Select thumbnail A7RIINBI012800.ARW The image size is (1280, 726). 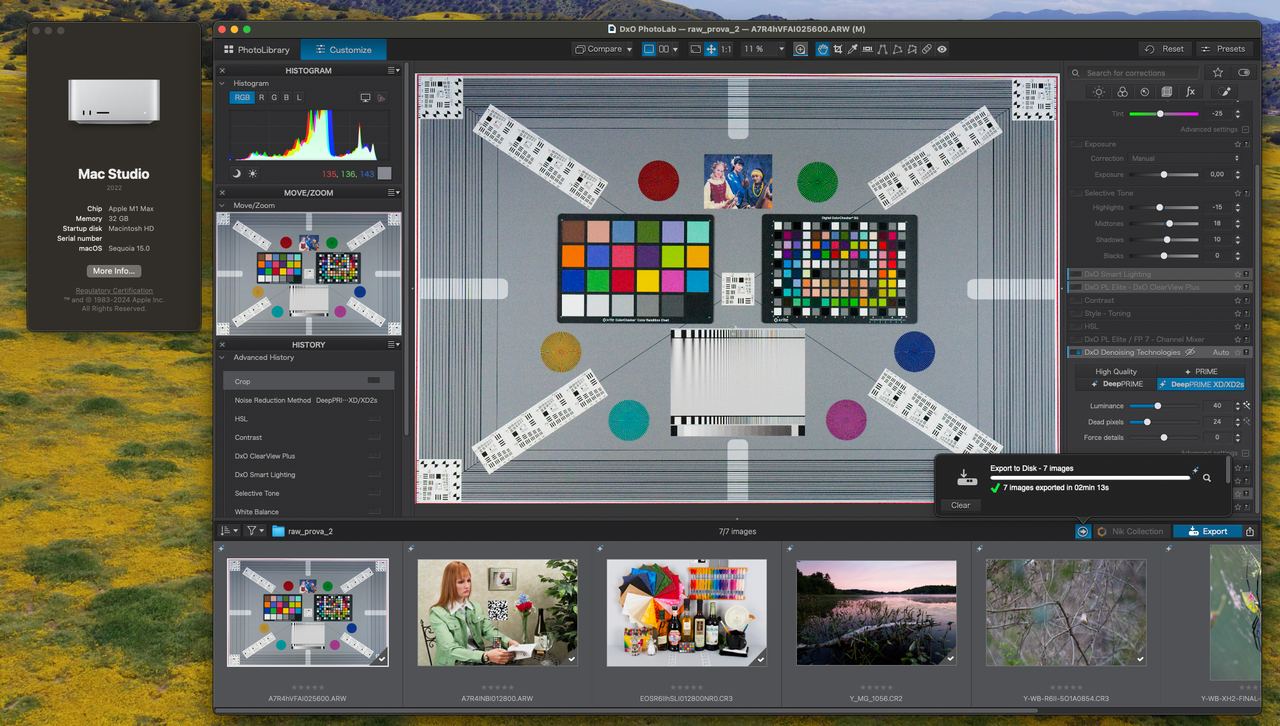(x=498, y=612)
